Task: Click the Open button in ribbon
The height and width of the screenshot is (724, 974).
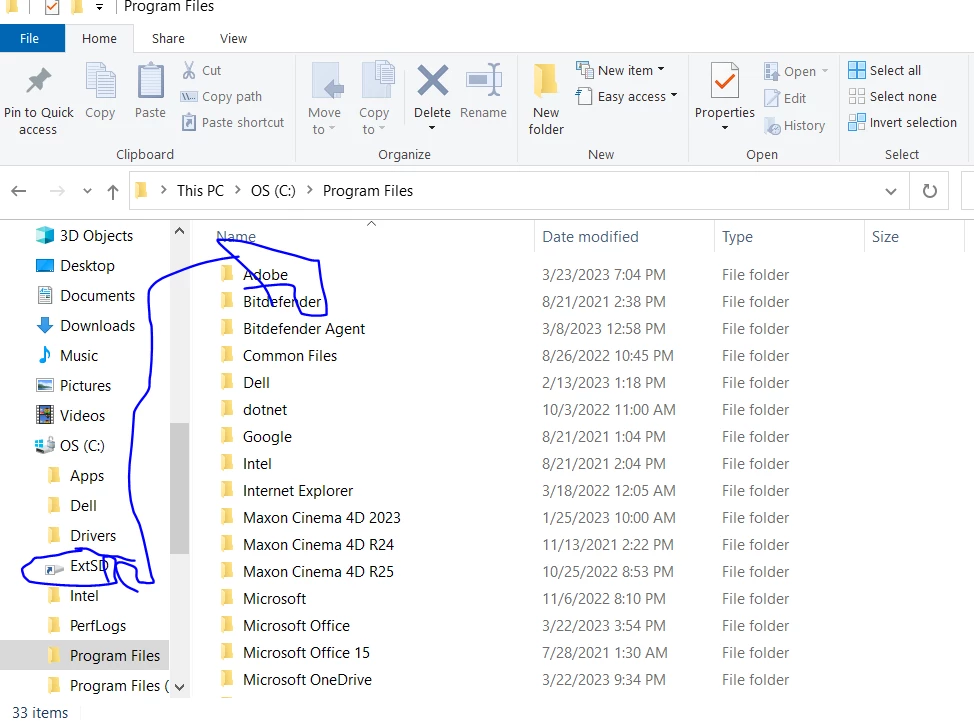Action: 795,71
